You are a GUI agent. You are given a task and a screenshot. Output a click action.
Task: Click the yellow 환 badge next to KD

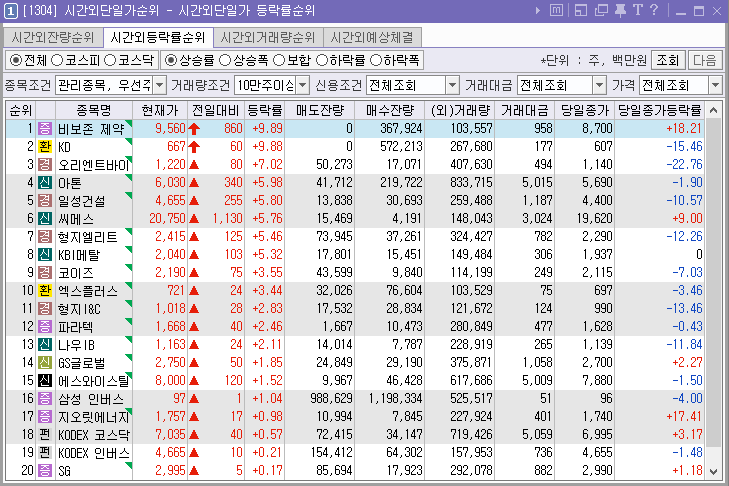click(x=45, y=146)
